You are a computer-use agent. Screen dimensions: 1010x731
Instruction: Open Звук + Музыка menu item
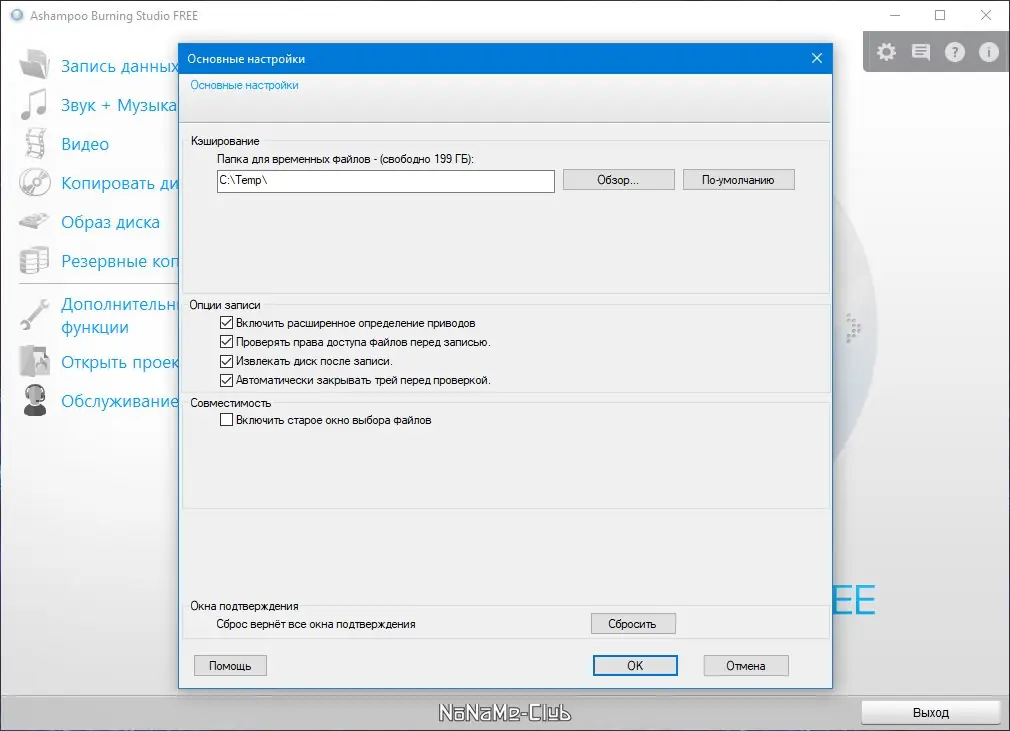click(x=119, y=105)
